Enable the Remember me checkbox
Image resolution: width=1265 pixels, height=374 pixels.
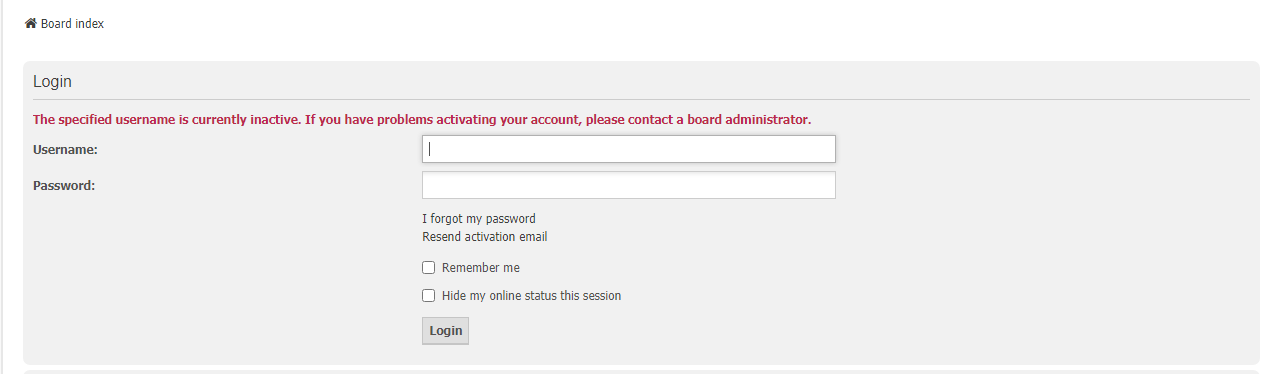[429, 268]
